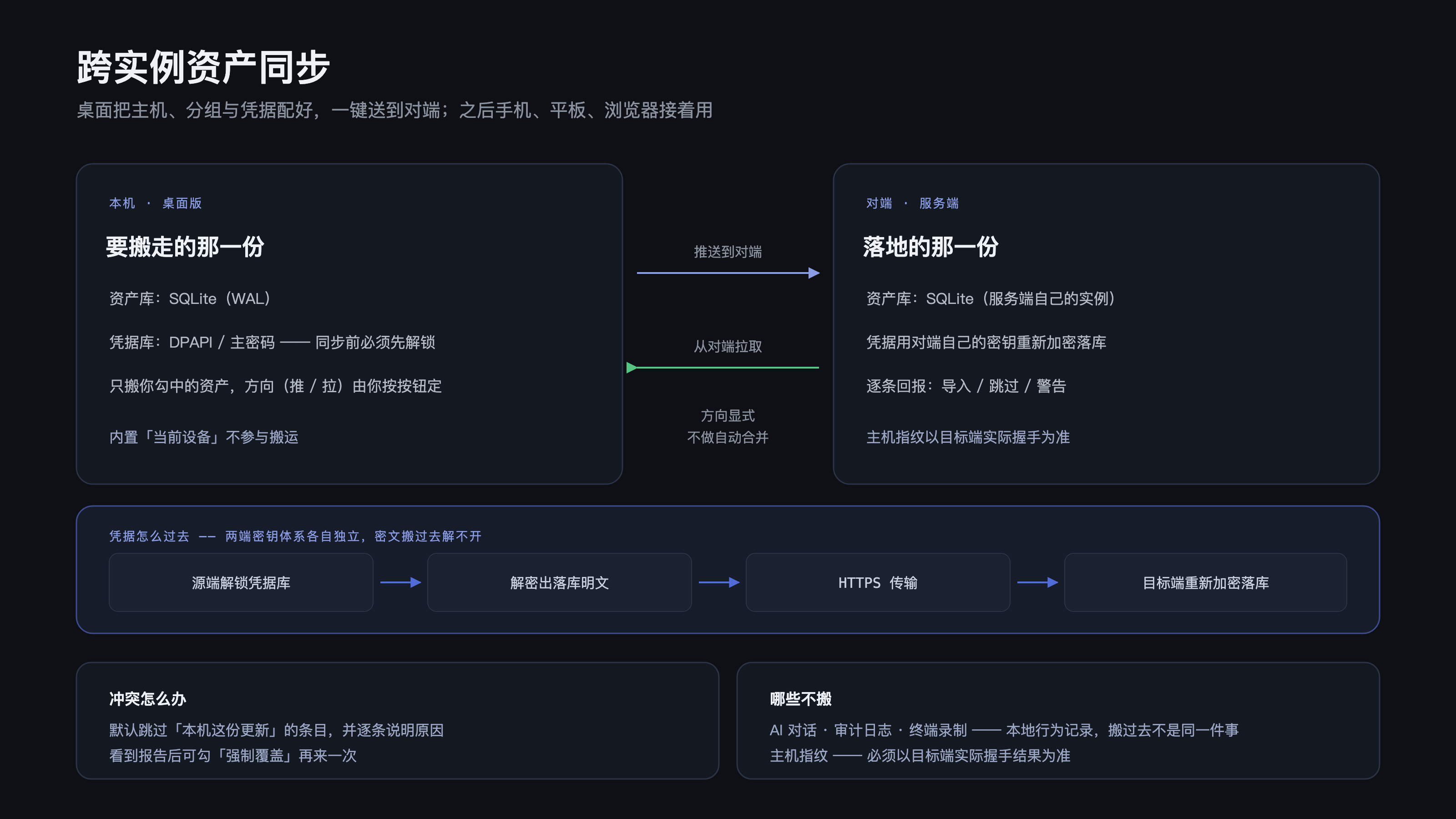
Task: Click the line 主机指纹 —— 必须以目标端实际握手结果为准
Action: (x=920, y=756)
